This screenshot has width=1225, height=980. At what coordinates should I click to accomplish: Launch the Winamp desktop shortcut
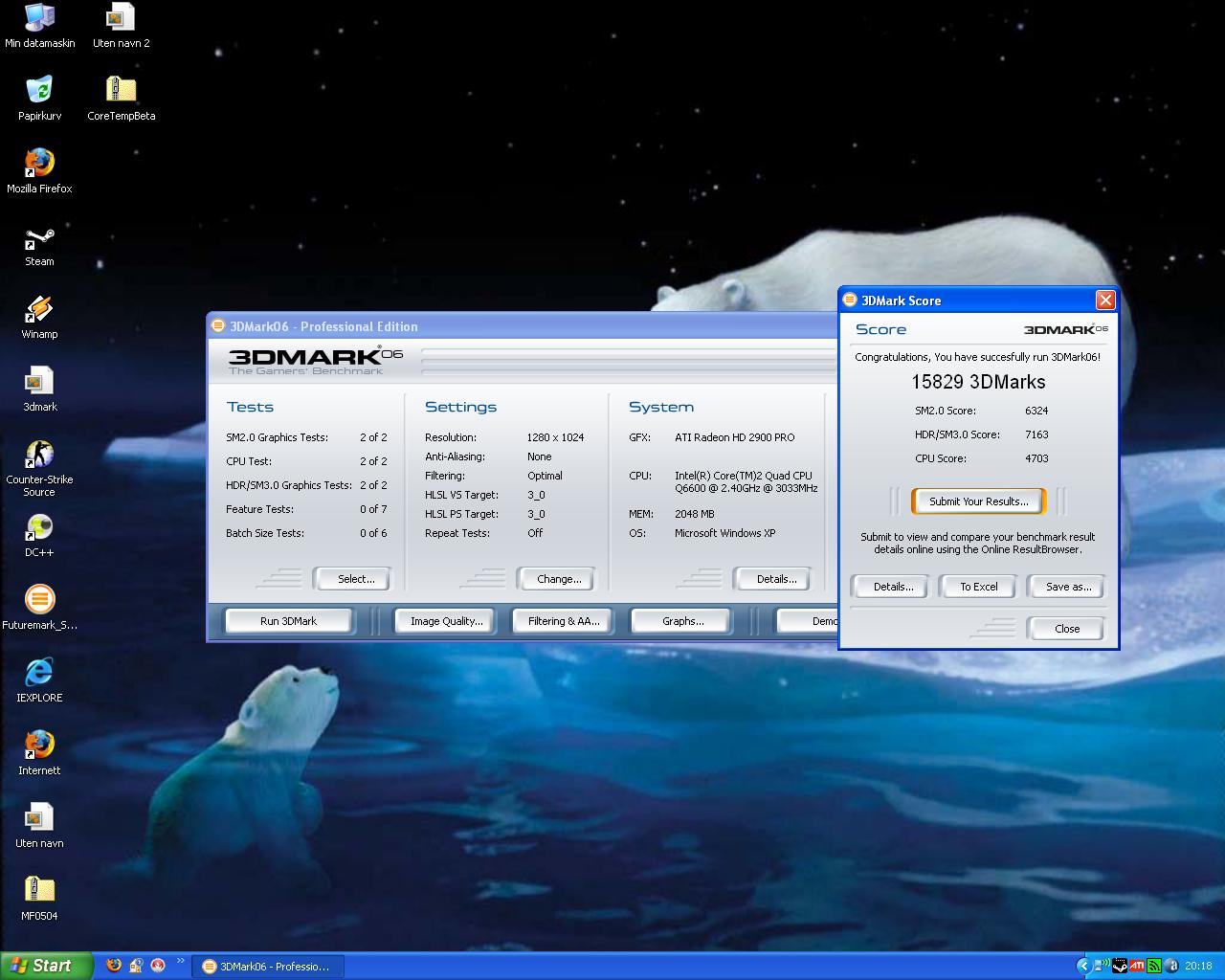point(39,317)
